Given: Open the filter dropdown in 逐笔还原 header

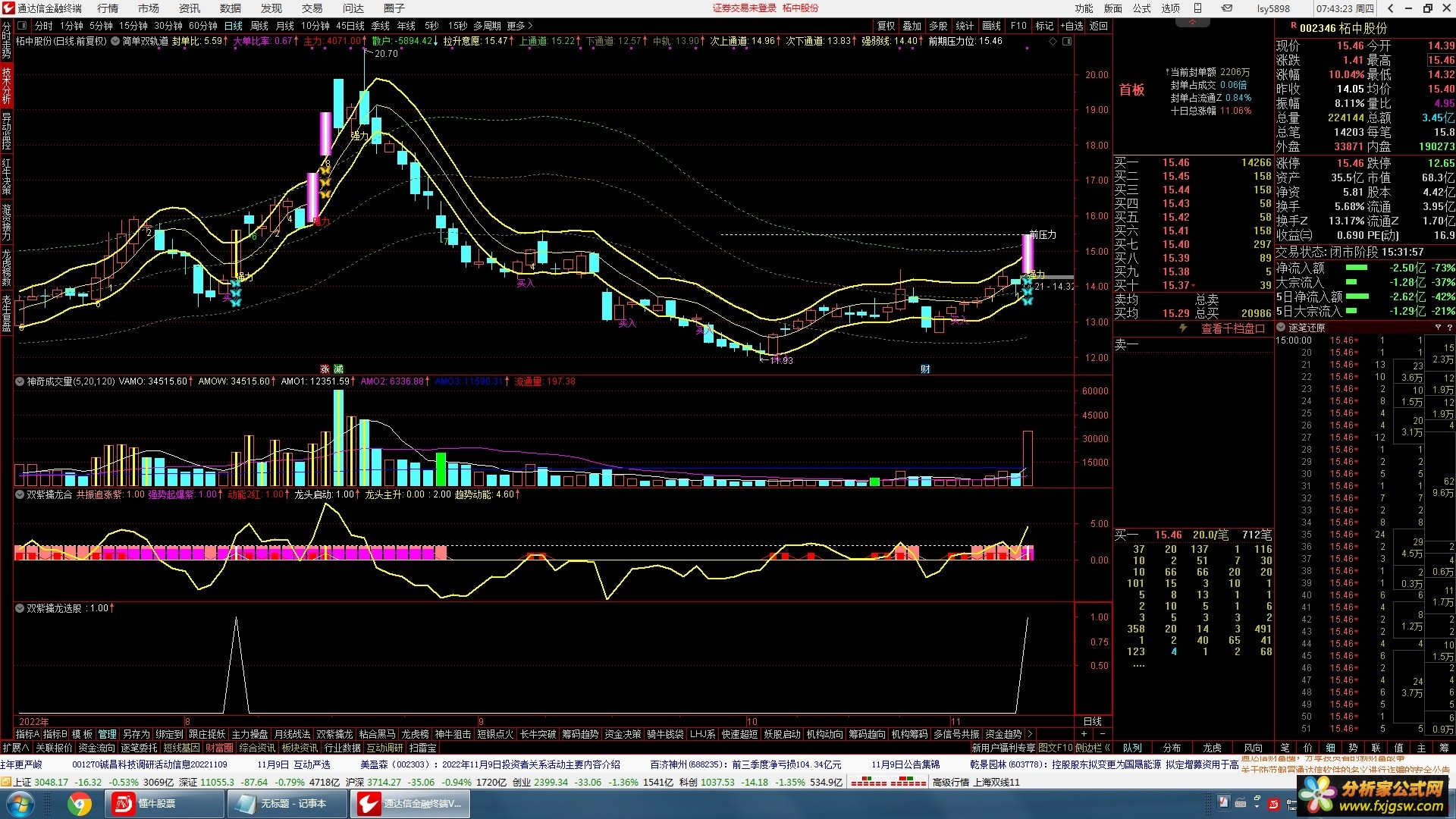Looking at the screenshot, I should [1438, 328].
